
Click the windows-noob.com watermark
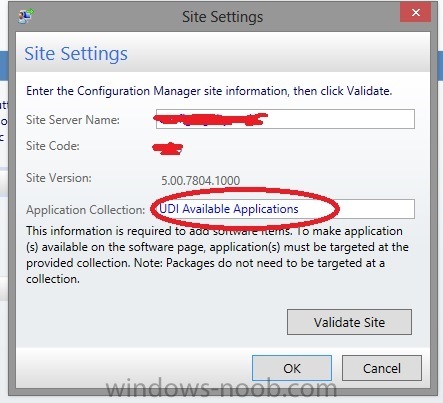(221, 388)
